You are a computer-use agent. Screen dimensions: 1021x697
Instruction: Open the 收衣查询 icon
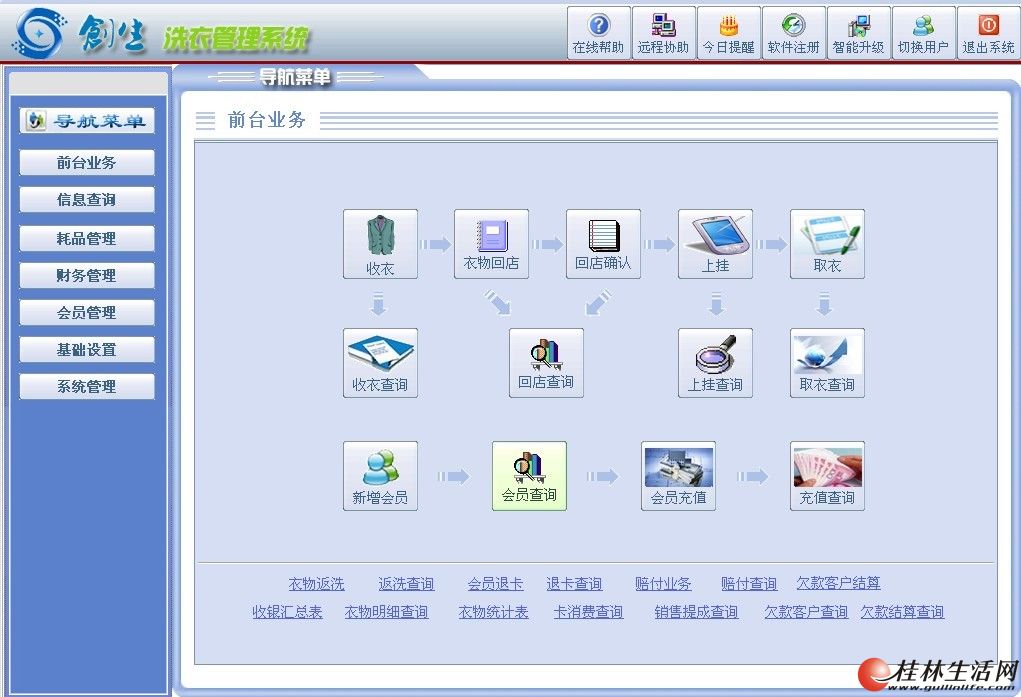click(380, 362)
